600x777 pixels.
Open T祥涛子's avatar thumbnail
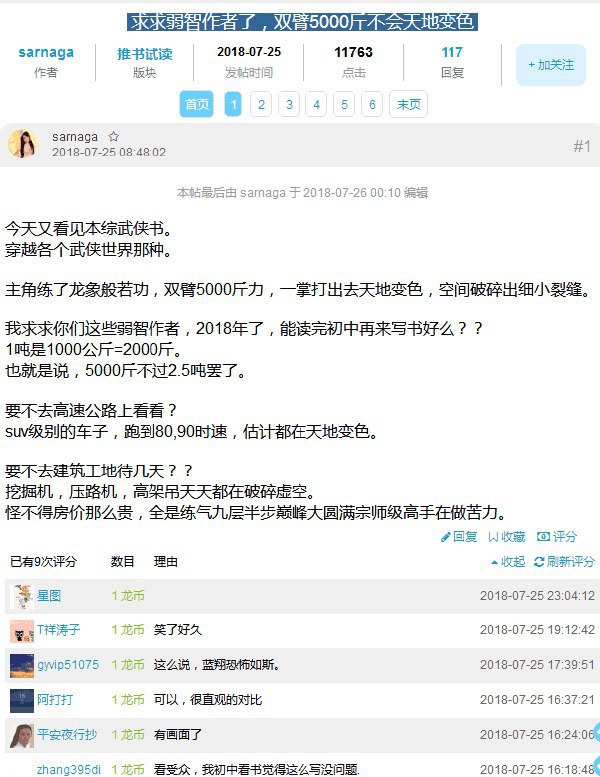[22, 631]
